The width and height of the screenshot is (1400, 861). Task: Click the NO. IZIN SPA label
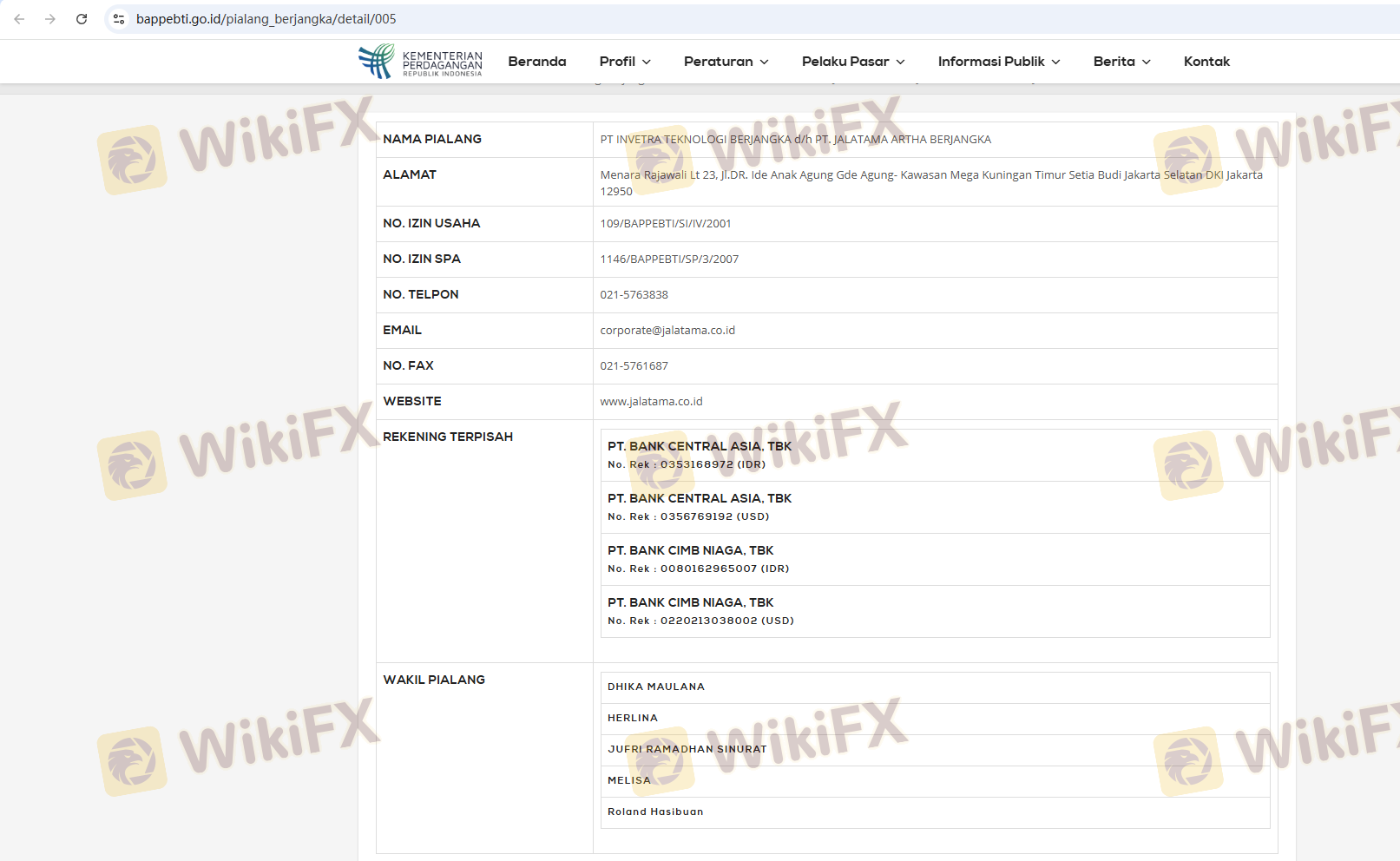[422, 260]
